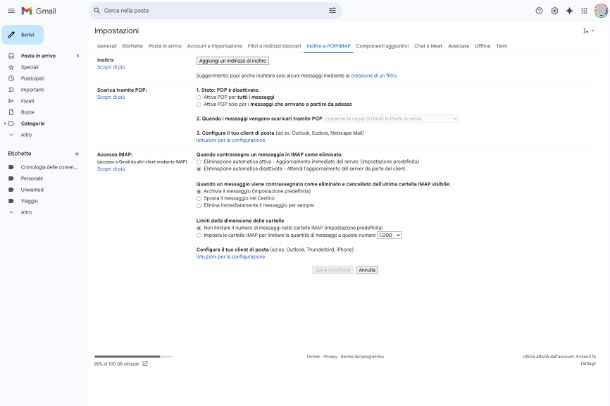Open Importanti folder
The image size is (610, 406).
(33, 90)
